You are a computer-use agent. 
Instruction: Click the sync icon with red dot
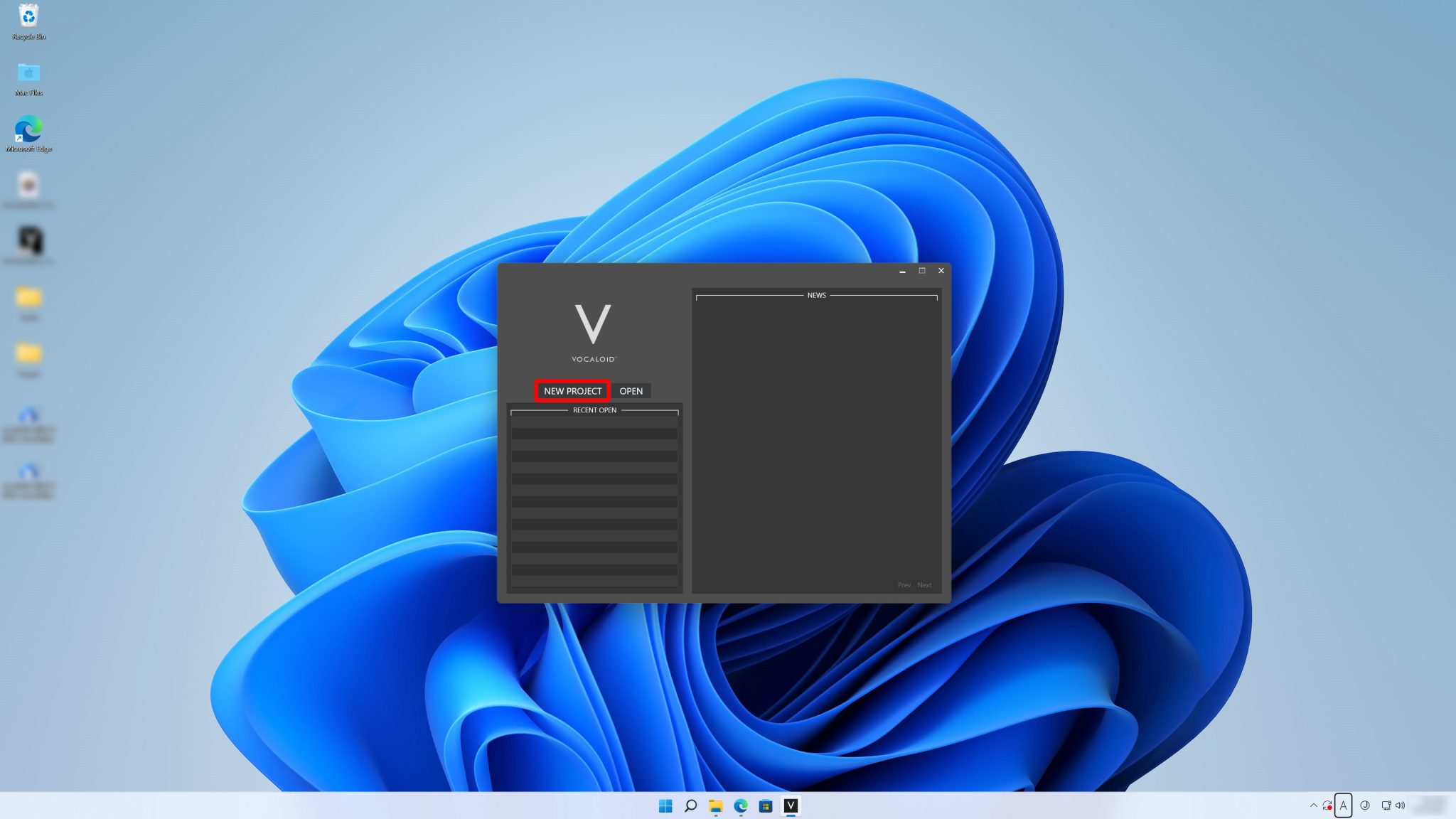click(1327, 805)
